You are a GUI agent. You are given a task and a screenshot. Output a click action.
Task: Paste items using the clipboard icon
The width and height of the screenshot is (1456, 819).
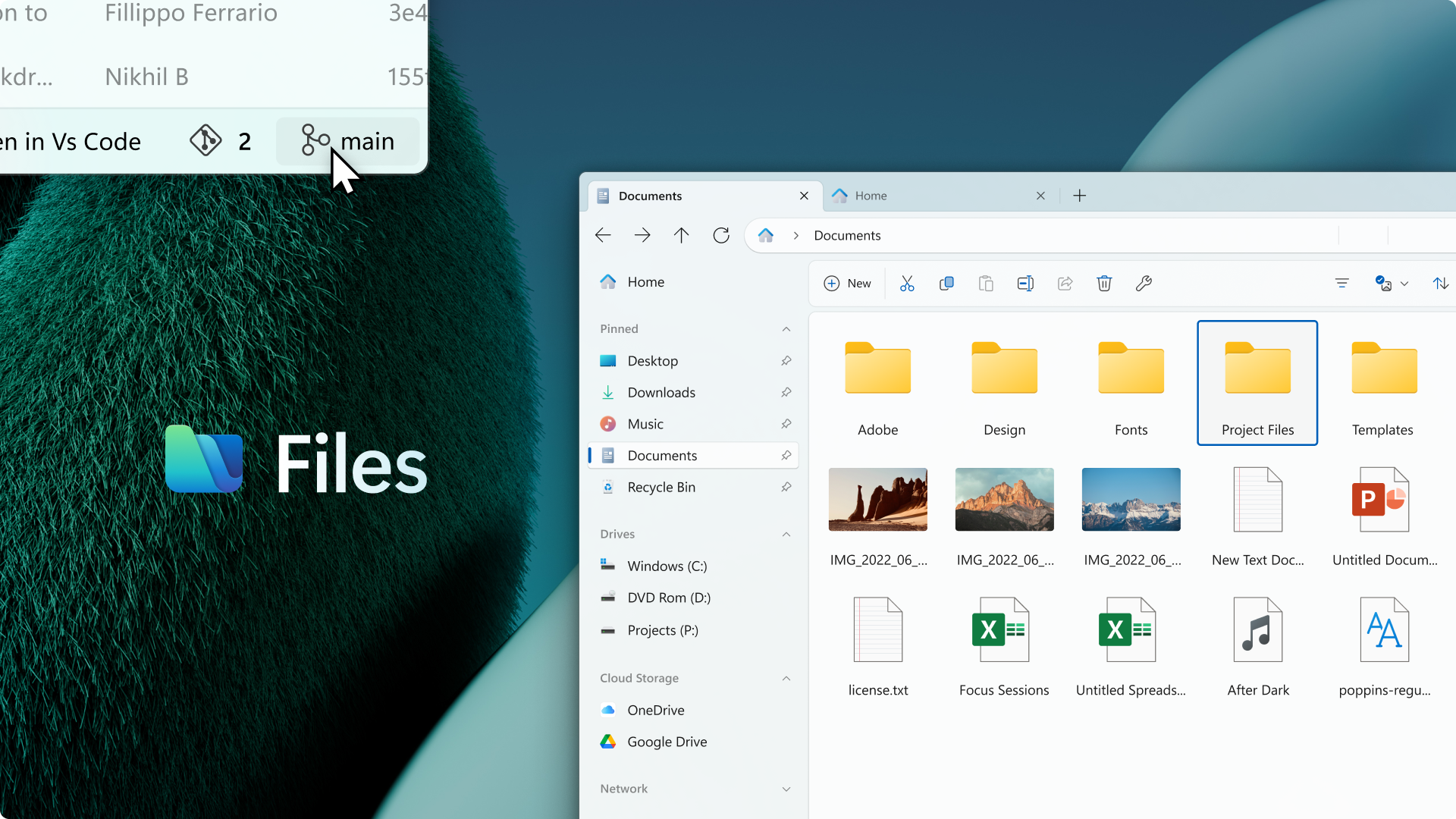(x=986, y=283)
